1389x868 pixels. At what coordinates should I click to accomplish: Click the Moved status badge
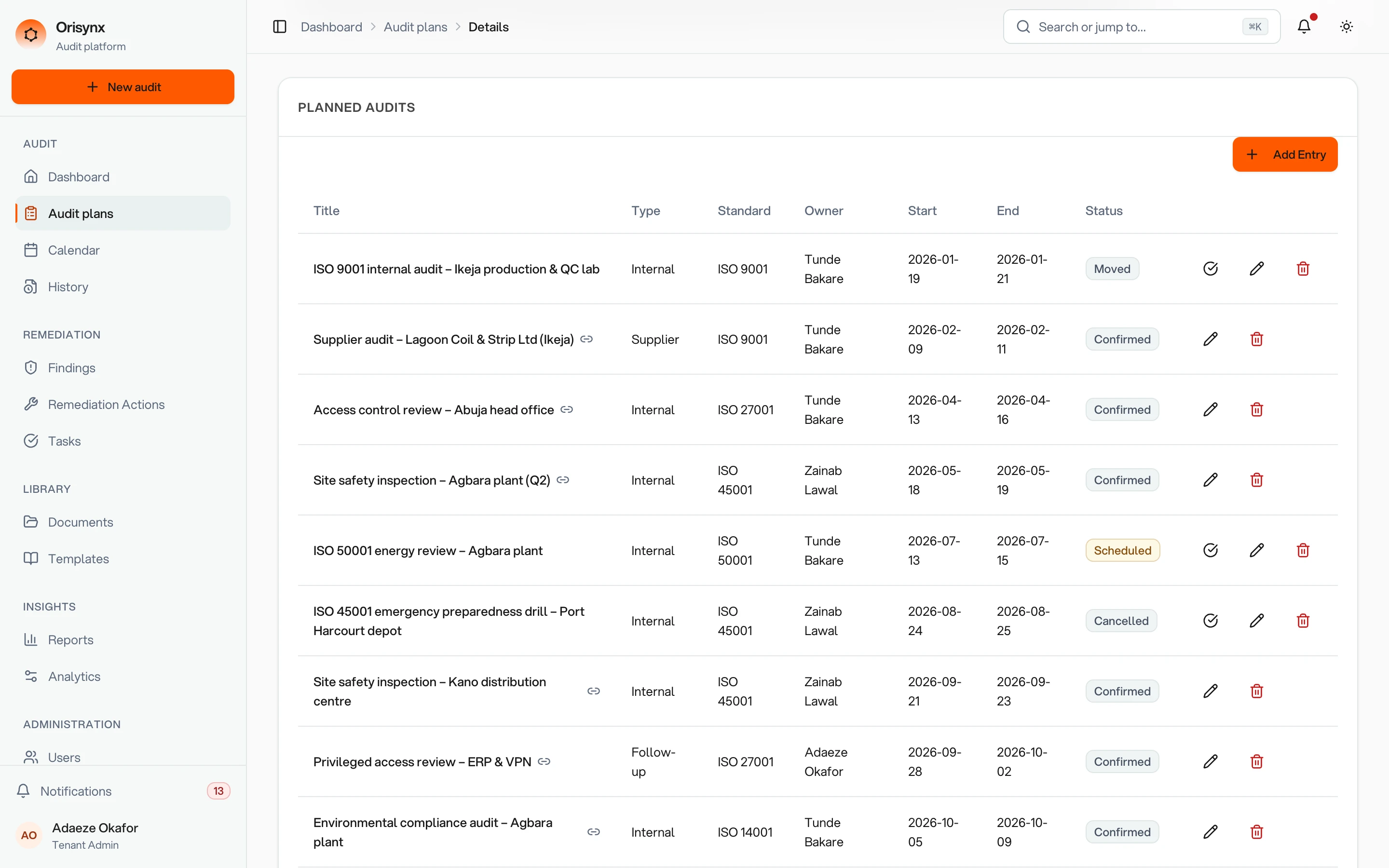pyautogui.click(x=1112, y=269)
